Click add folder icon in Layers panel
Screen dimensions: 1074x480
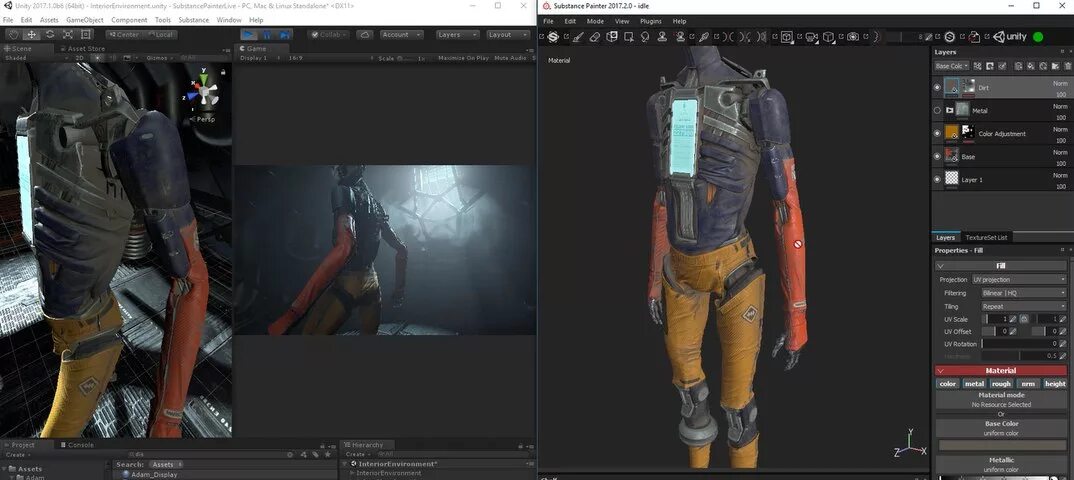[1056, 66]
